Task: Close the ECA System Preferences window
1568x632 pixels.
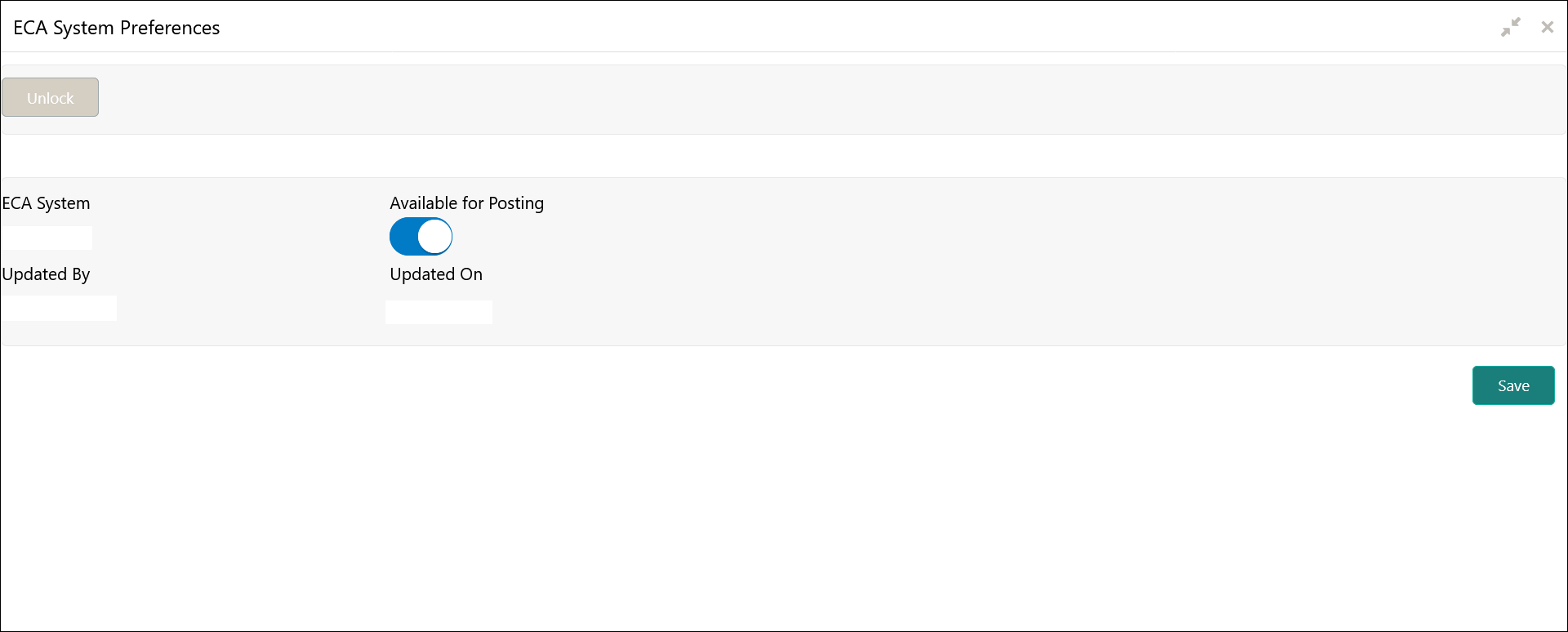Action: click(1548, 27)
